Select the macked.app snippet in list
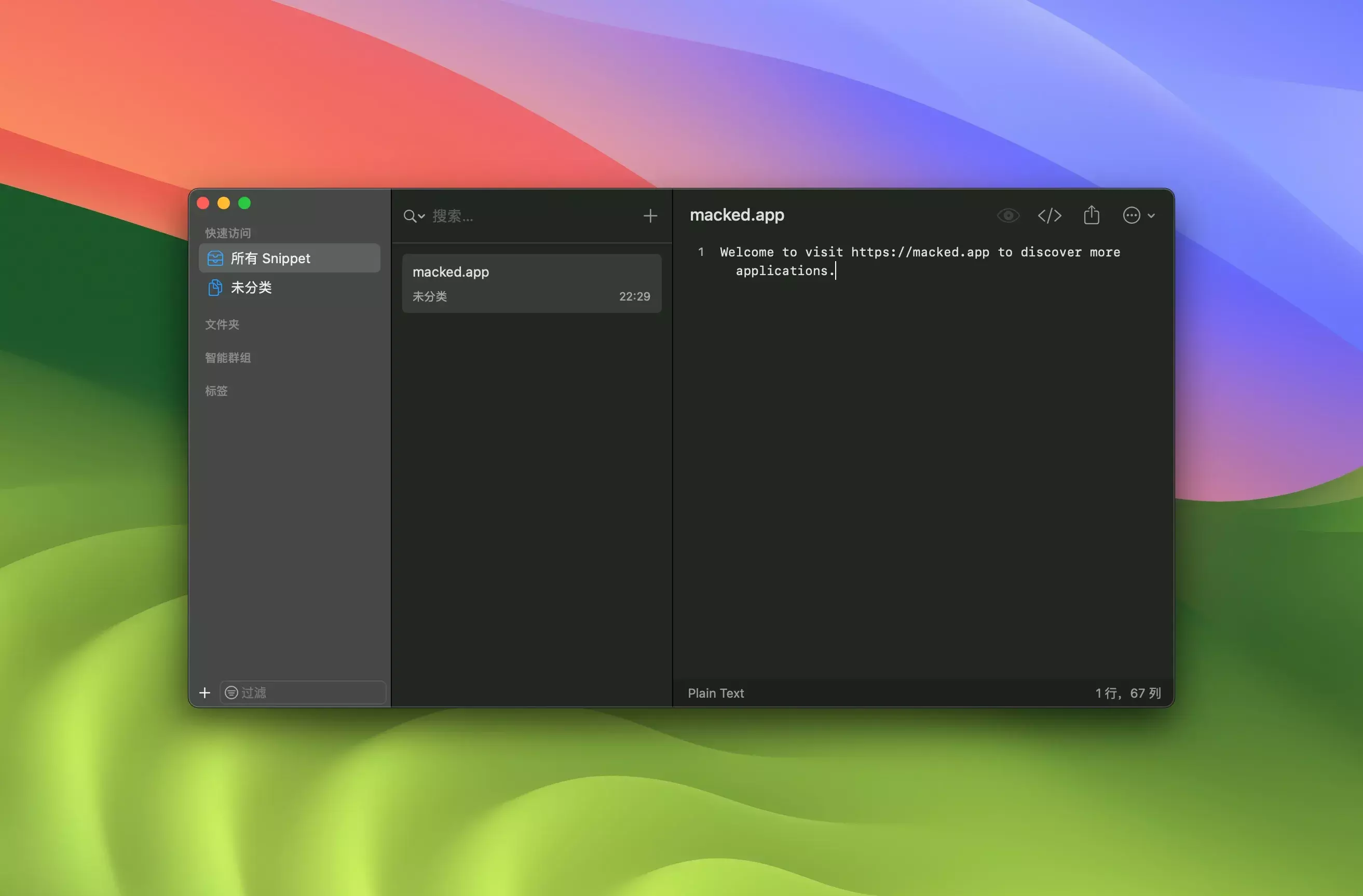Image resolution: width=1363 pixels, height=896 pixels. click(x=531, y=283)
